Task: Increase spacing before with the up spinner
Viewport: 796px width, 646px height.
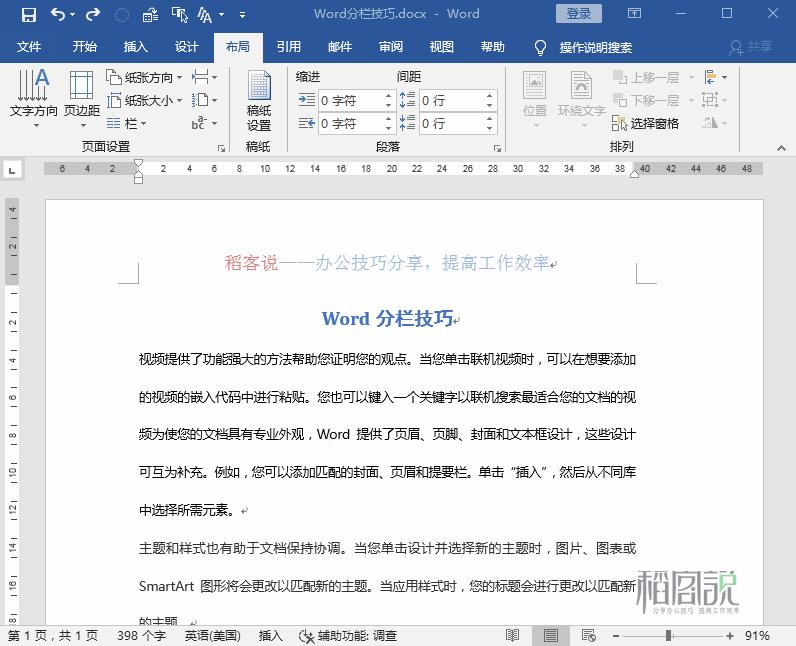Action: tap(489, 95)
